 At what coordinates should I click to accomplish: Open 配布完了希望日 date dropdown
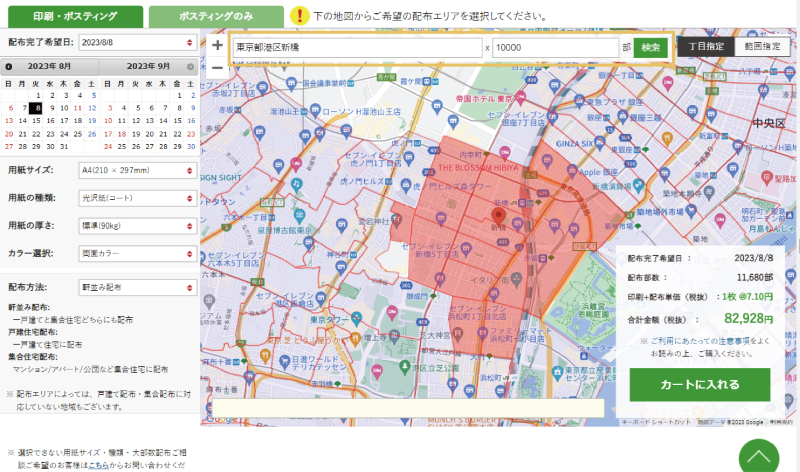138,42
